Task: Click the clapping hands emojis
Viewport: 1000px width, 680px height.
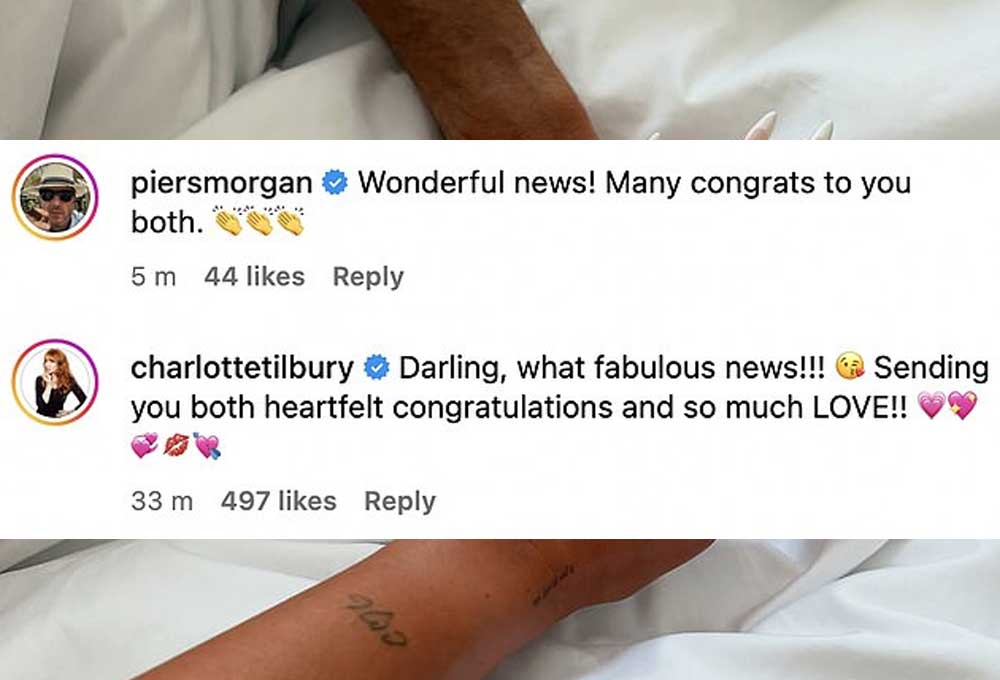Action: (259, 221)
